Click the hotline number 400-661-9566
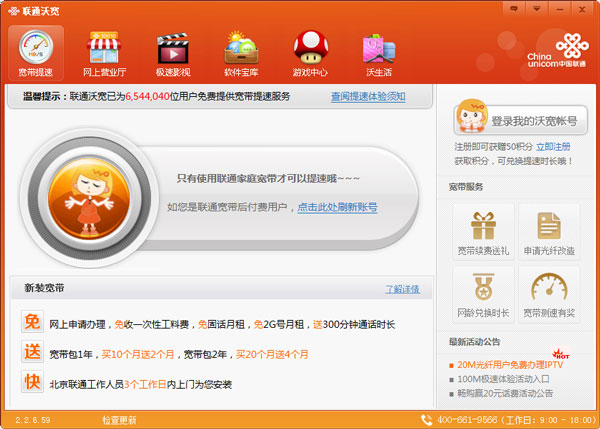The width and height of the screenshot is (600, 429). click(x=467, y=420)
